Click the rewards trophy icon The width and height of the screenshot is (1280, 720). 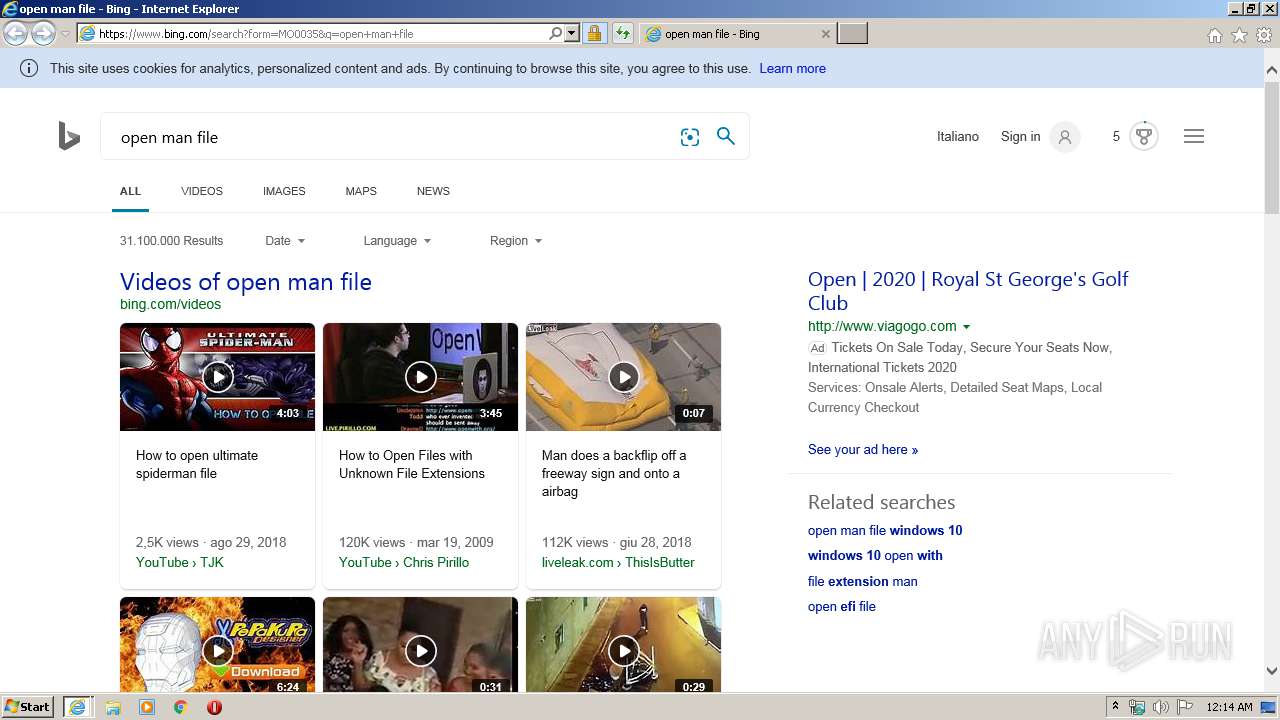[1144, 136]
